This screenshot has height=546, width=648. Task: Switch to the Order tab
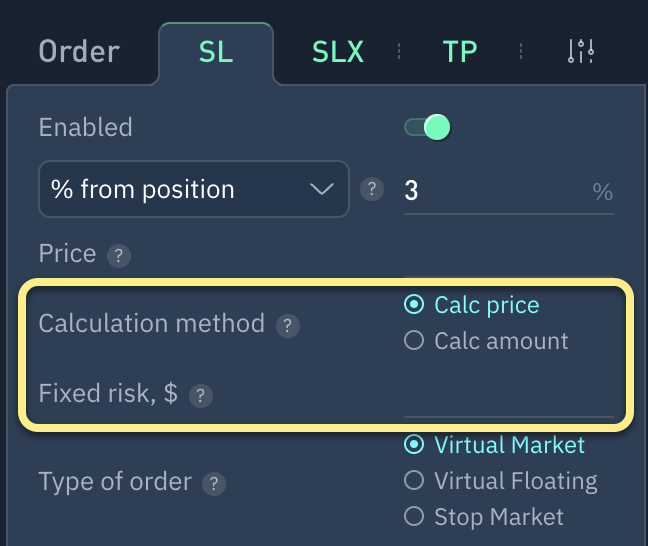tap(79, 52)
